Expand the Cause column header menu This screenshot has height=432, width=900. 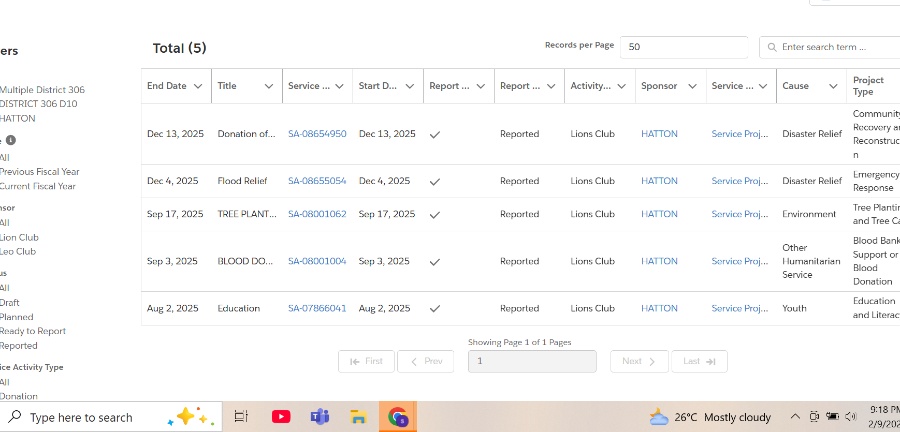tap(833, 86)
